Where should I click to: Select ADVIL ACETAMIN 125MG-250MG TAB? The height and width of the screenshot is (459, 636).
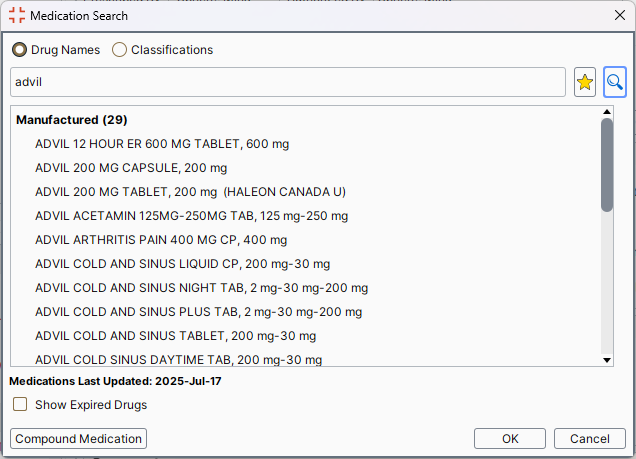pyautogui.click(x=191, y=216)
